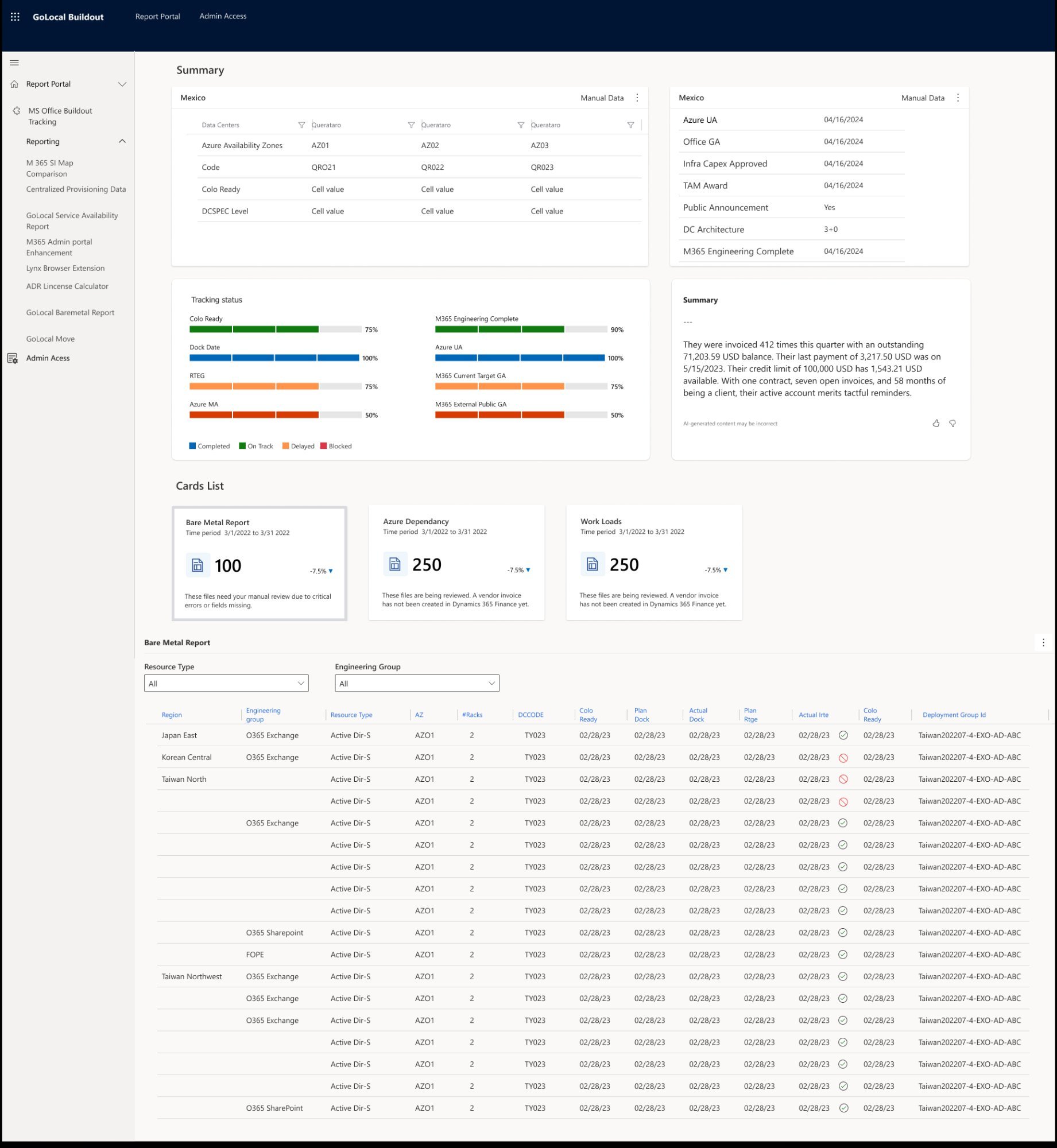Open the app launcher grid icon

pyautogui.click(x=15, y=17)
